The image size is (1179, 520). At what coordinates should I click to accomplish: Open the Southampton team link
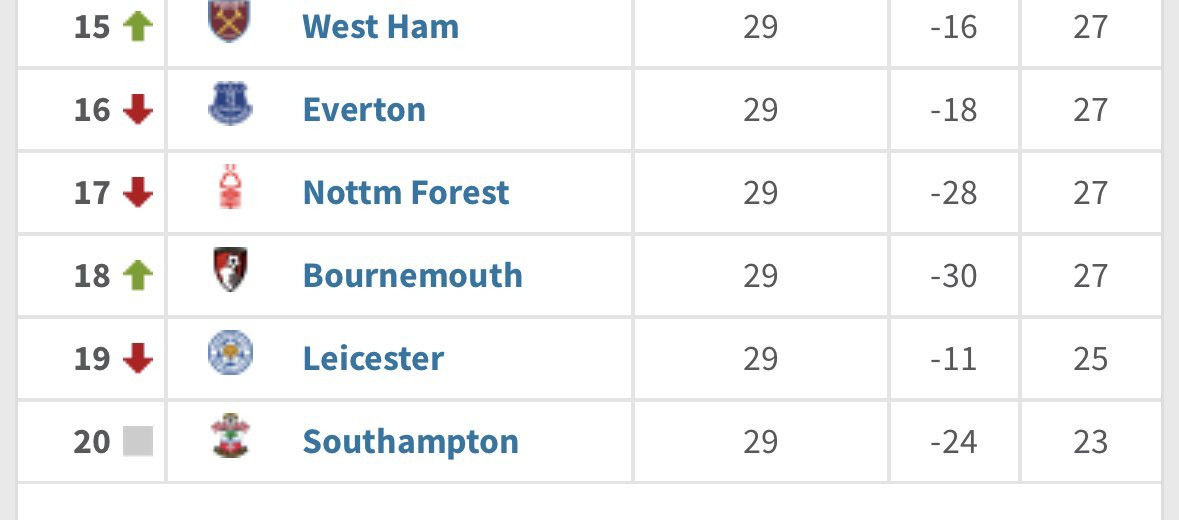411,441
